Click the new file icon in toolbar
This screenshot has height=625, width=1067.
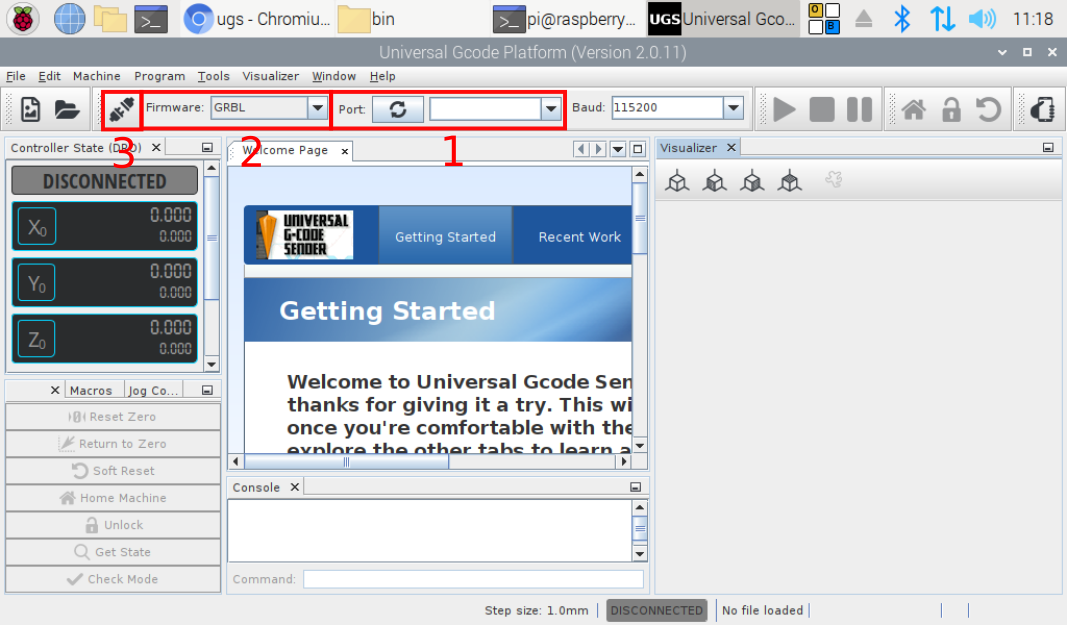pos(31,110)
